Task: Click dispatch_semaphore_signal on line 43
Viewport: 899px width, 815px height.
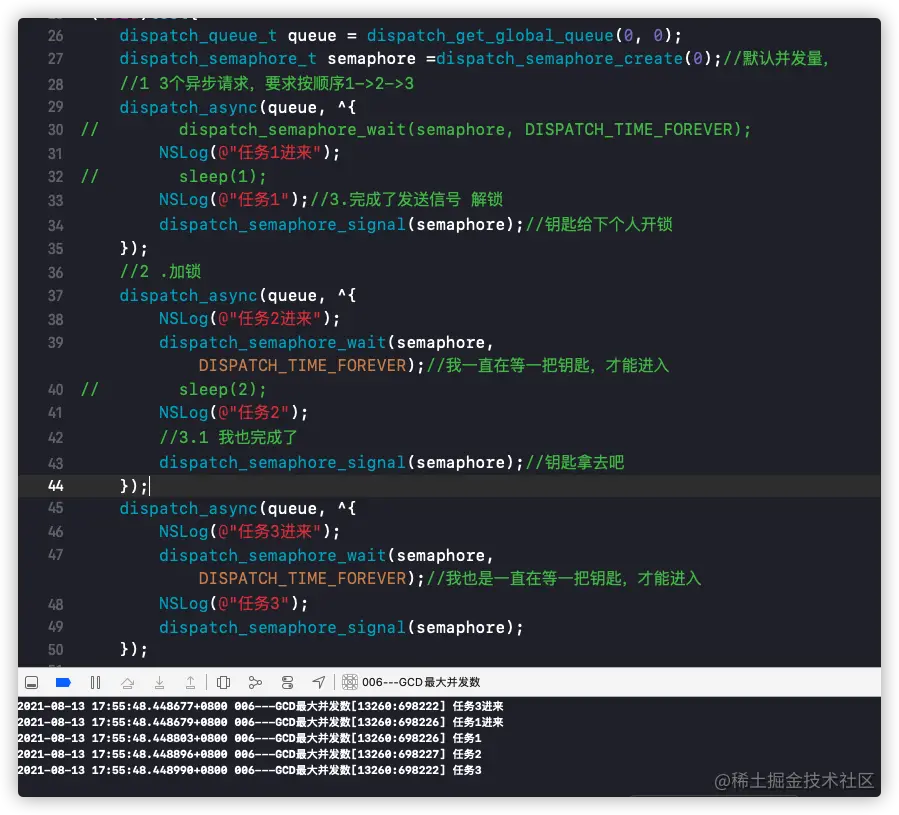Action: click(x=282, y=462)
